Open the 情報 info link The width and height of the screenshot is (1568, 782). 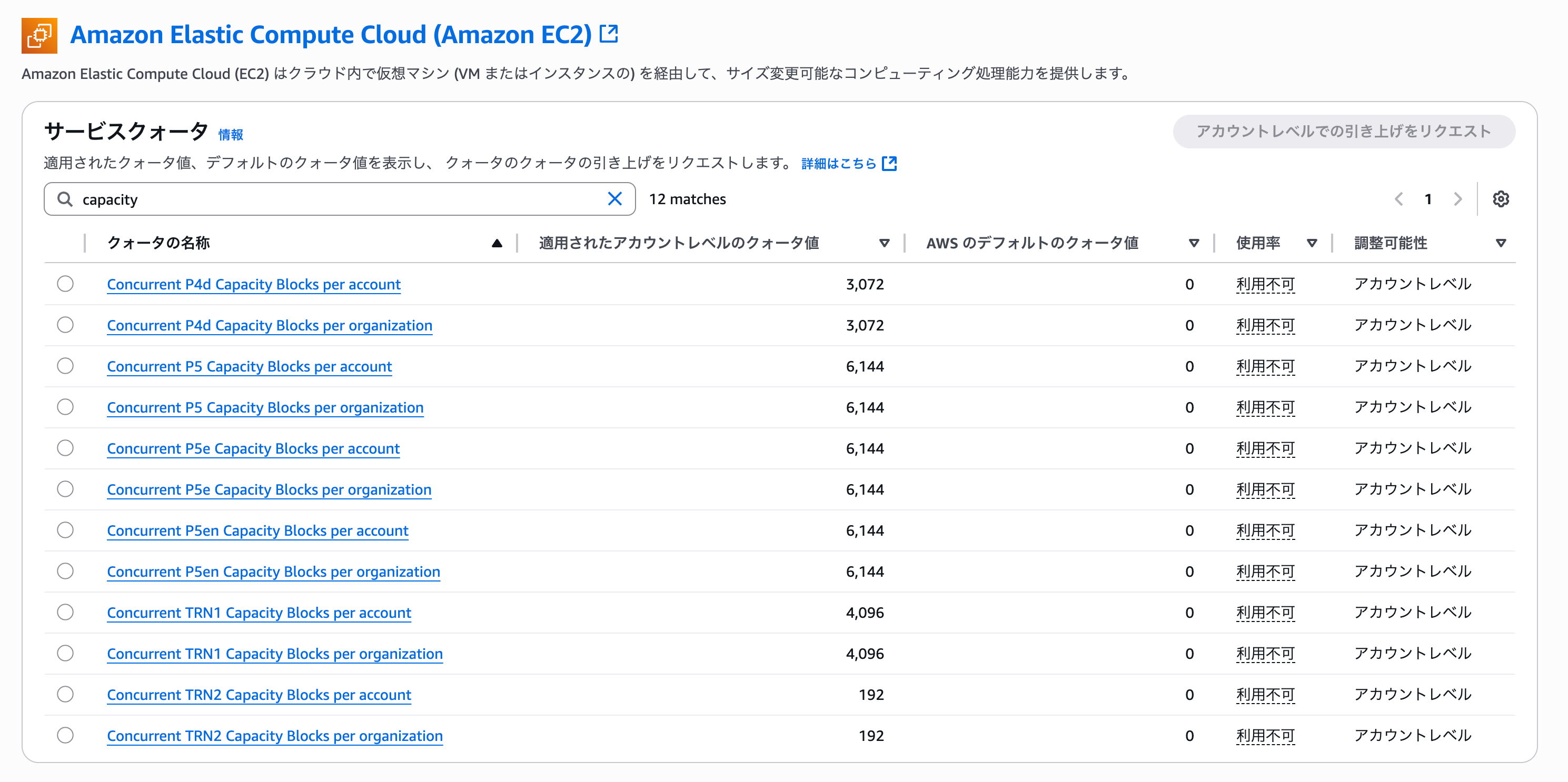pyautogui.click(x=231, y=135)
